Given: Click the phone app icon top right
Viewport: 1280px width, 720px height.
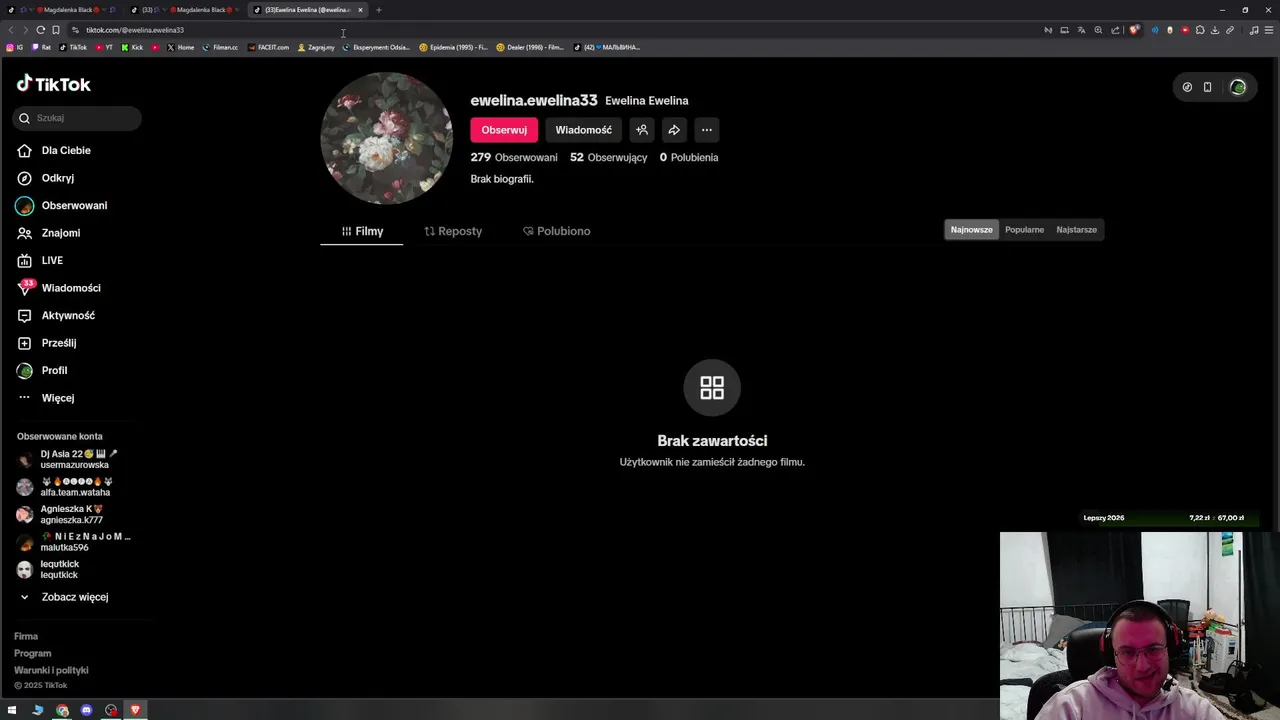Looking at the screenshot, I should pos(1207,87).
